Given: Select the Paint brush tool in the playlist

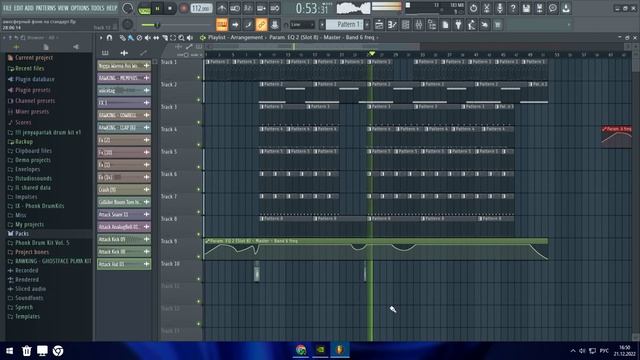Looking at the screenshot, I should pyautogui.click(x=131, y=38).
